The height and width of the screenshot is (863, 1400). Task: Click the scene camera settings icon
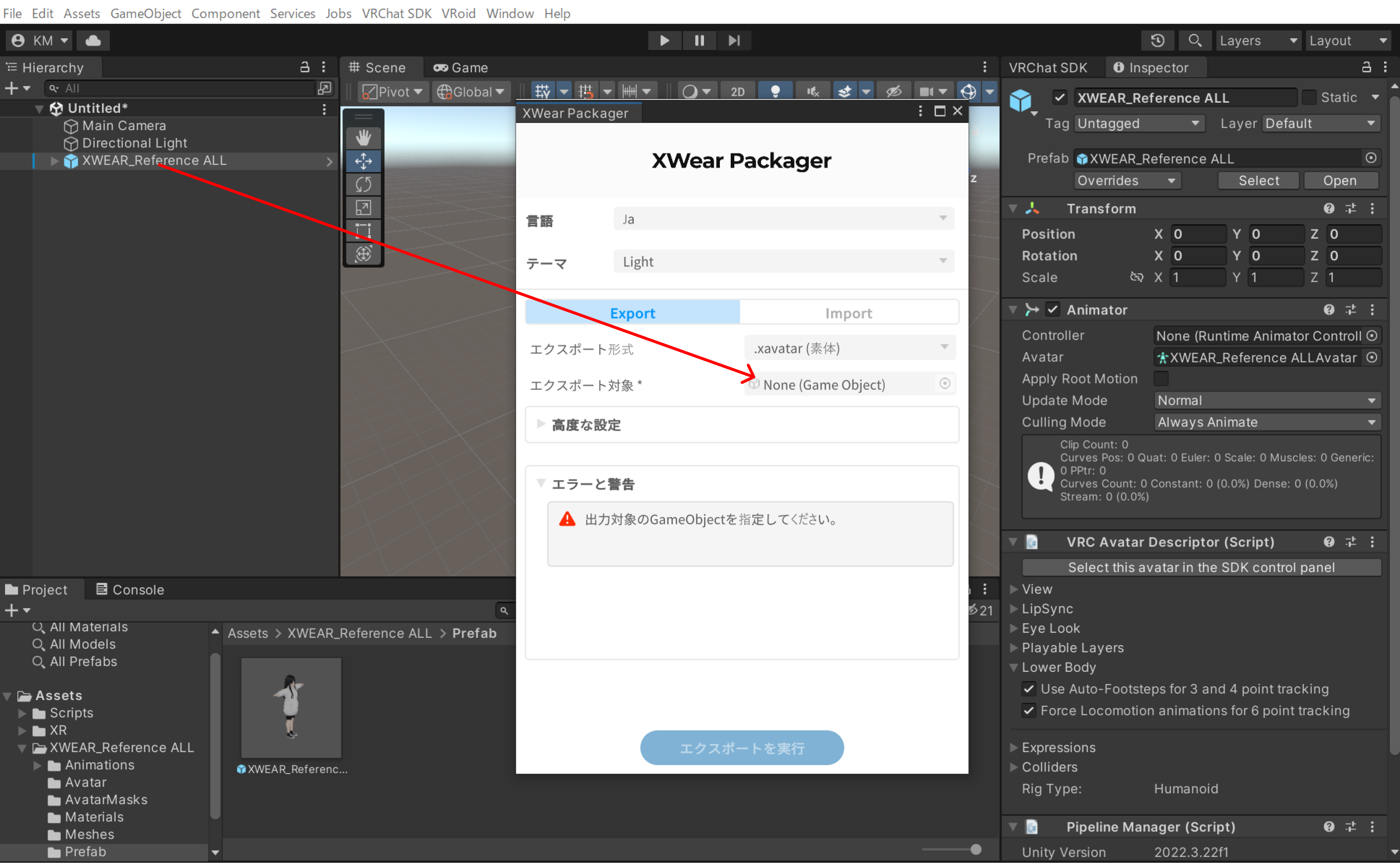point(926,91)
